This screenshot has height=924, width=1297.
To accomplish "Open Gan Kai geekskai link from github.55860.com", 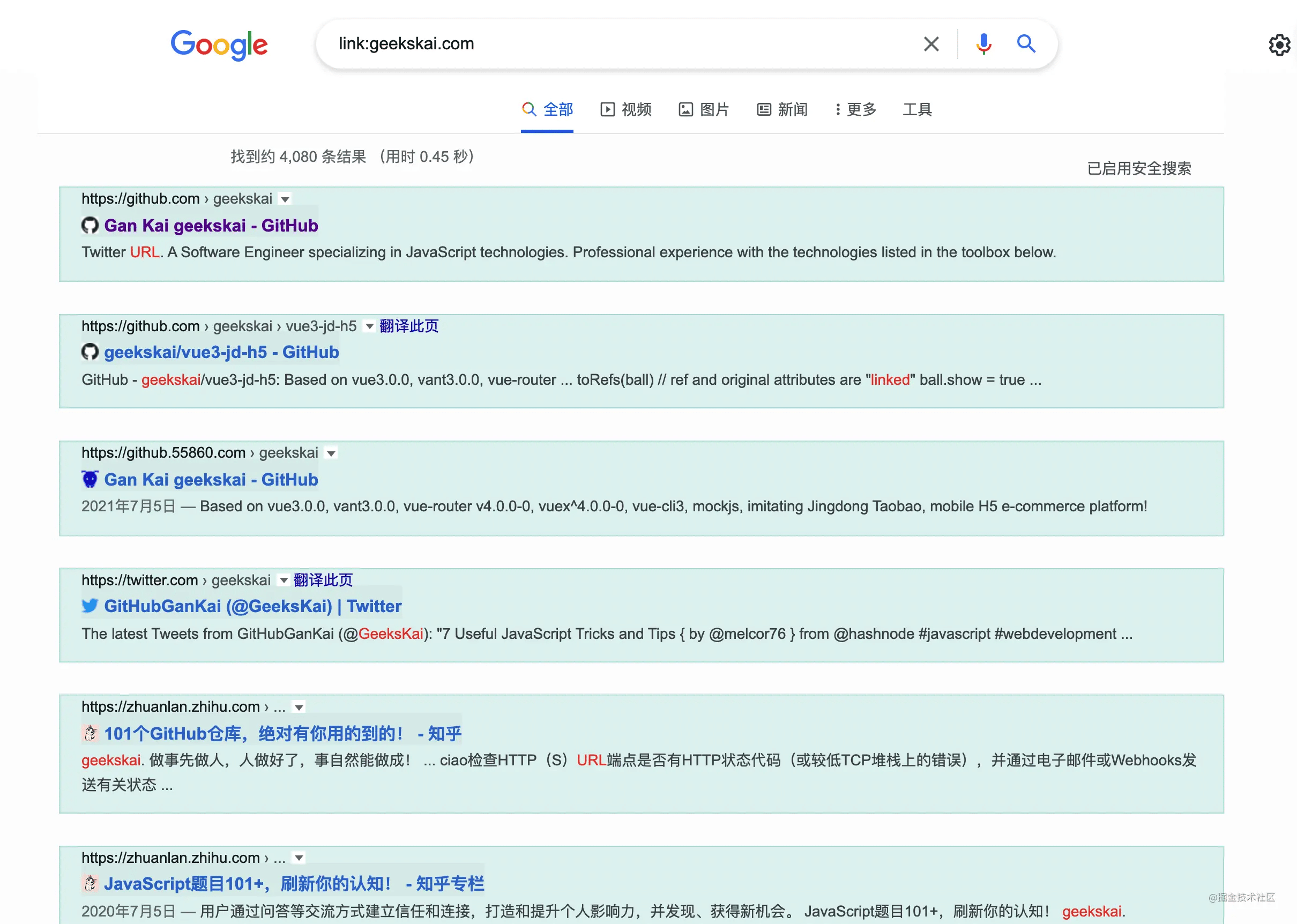I will (x=211, y=479).
